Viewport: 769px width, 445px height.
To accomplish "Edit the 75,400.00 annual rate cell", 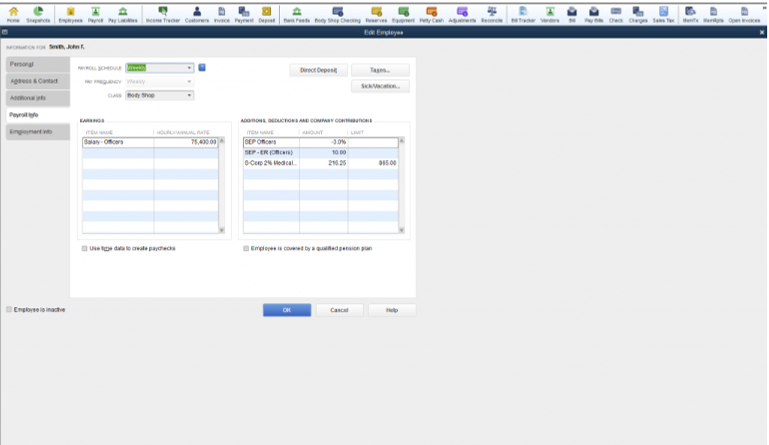I will (x=186, y=142).
